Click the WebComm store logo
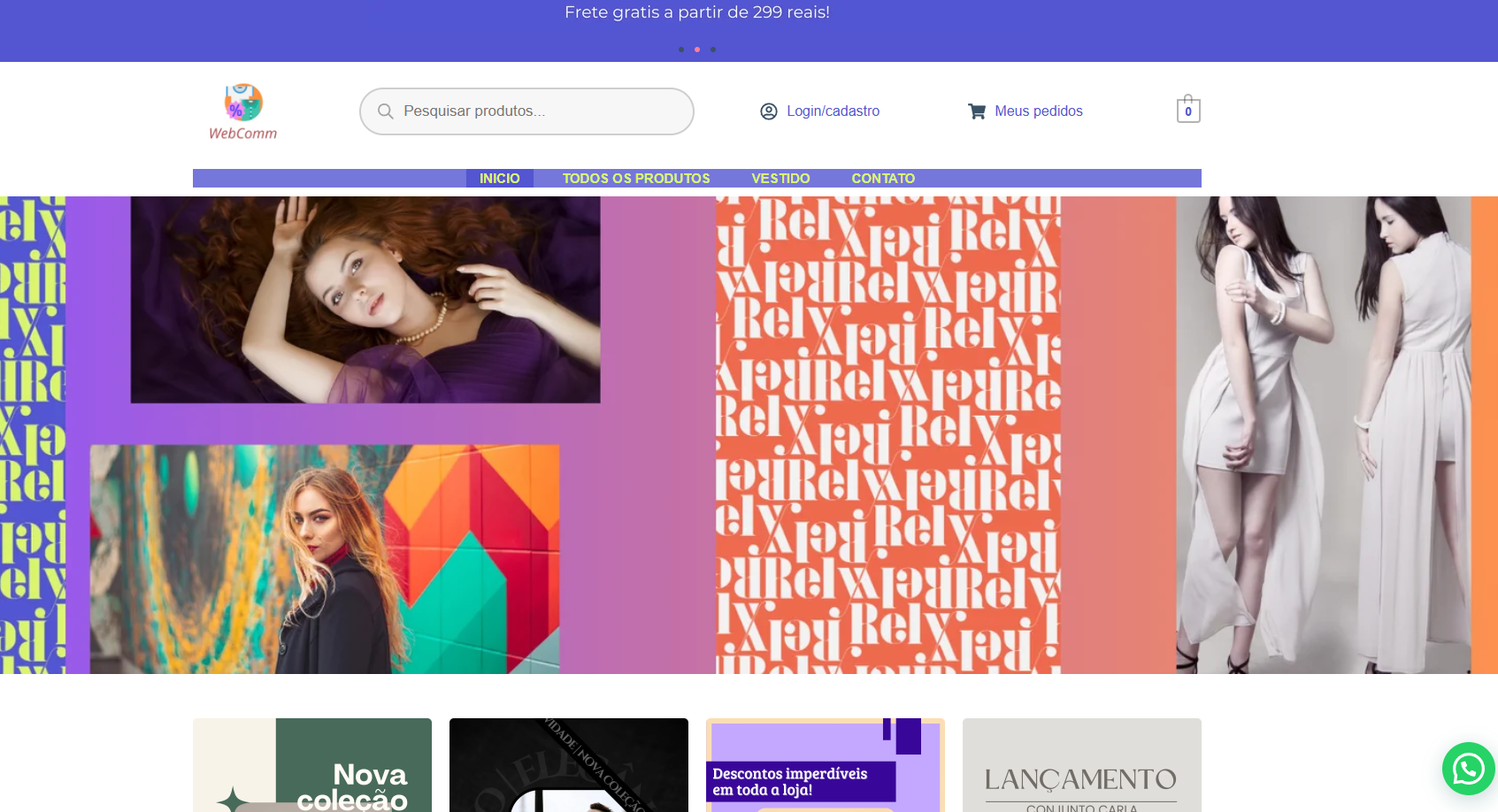This screenshot has width=1498, height=812. [x=242, y=111]
